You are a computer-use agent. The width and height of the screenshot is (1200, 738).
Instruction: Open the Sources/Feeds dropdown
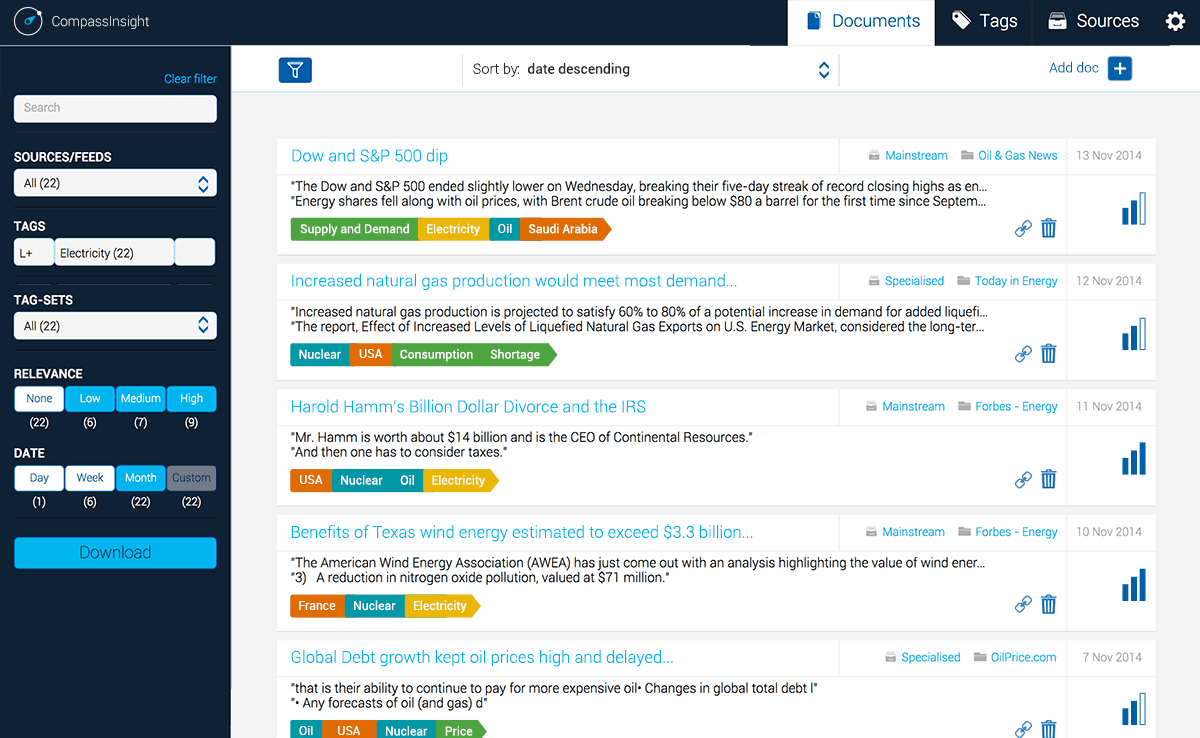pyautogui.click(x=115, y=183)
